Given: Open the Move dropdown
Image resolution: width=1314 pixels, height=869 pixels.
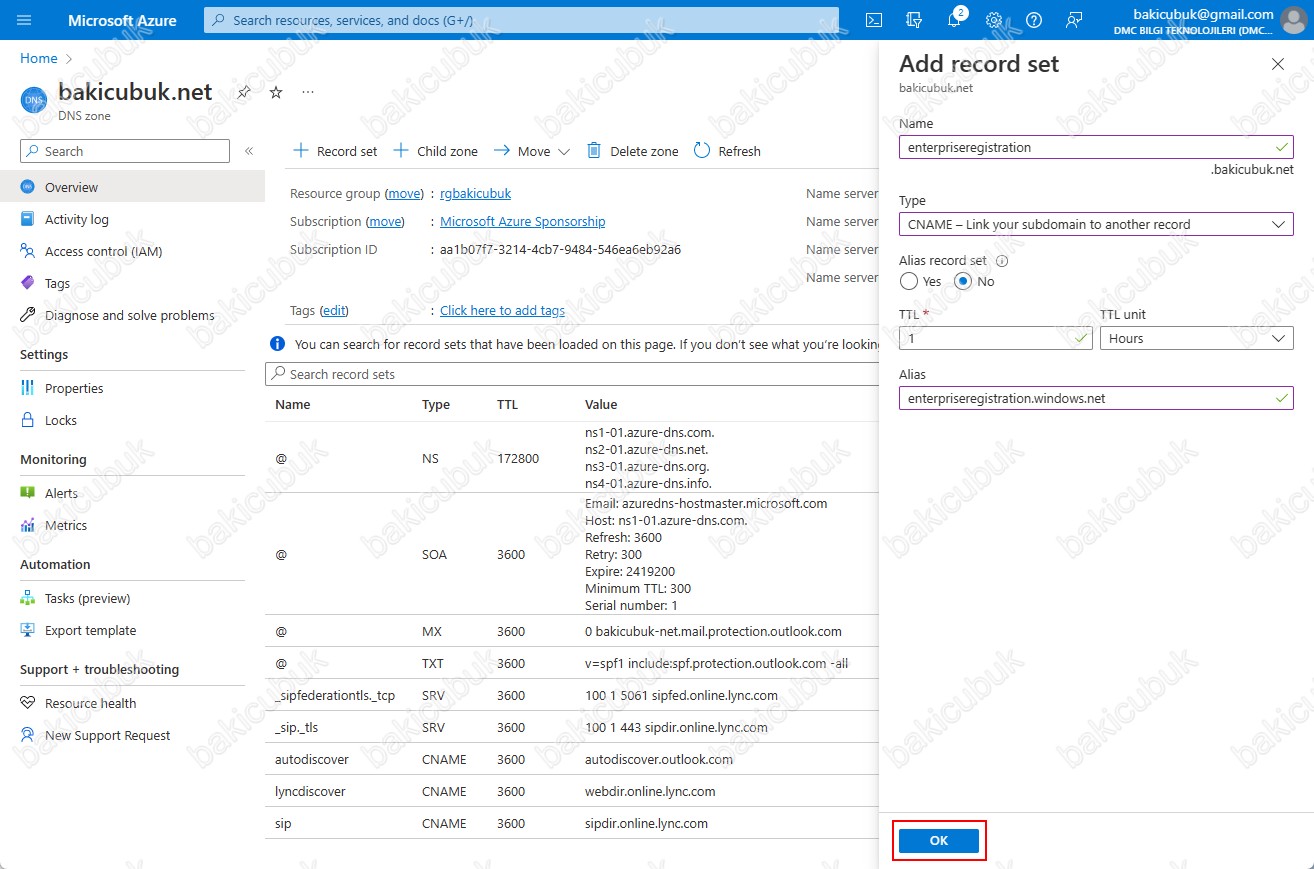Looking at the screenshot, I should 532,151.
